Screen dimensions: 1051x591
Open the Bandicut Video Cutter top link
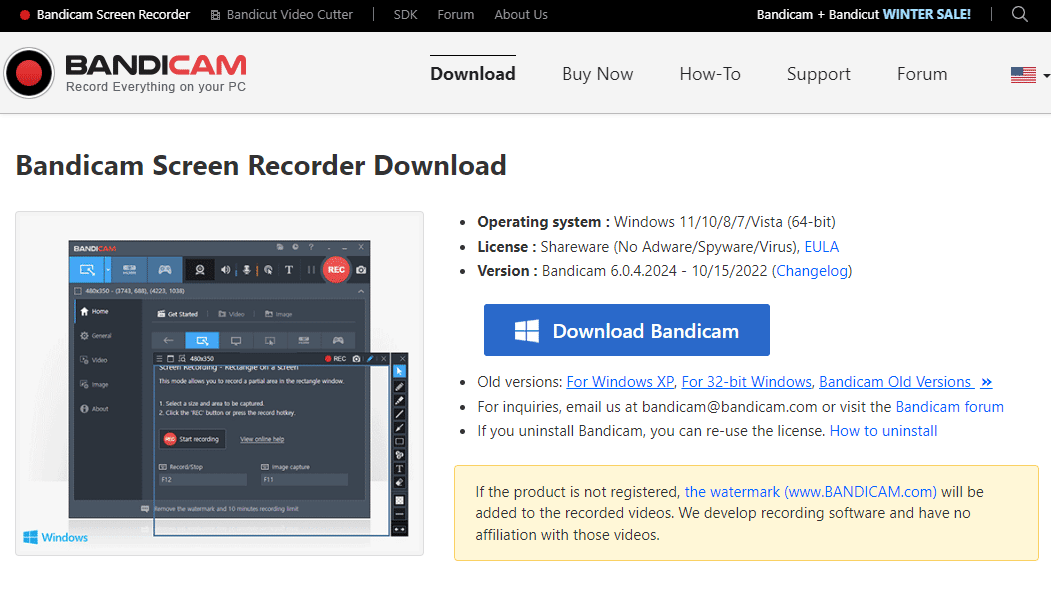tap(282, 15)
